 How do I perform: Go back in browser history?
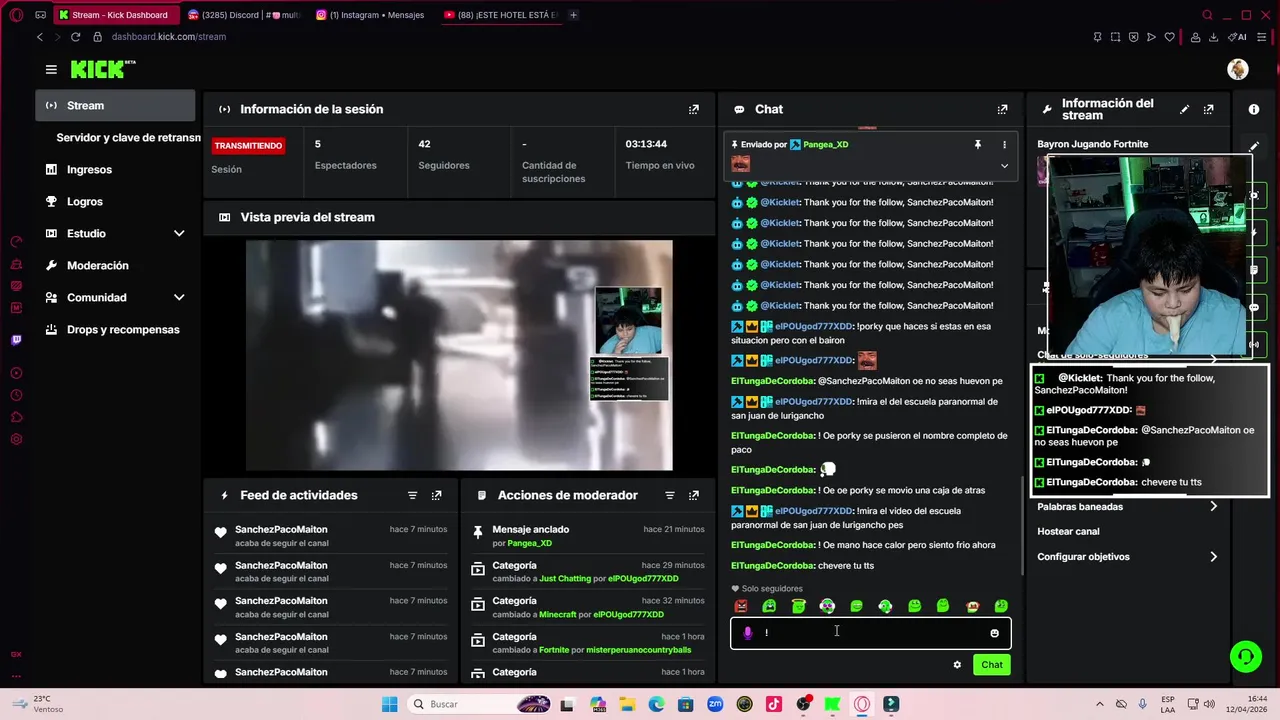(40, 37)
